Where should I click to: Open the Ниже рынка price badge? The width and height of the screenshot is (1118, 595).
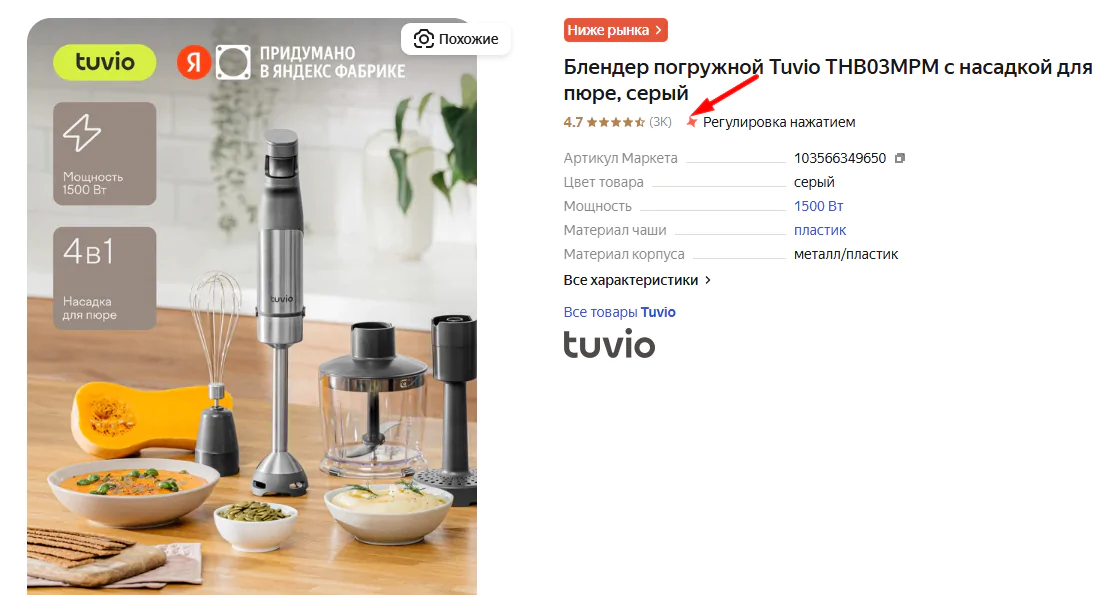[615, 30]
